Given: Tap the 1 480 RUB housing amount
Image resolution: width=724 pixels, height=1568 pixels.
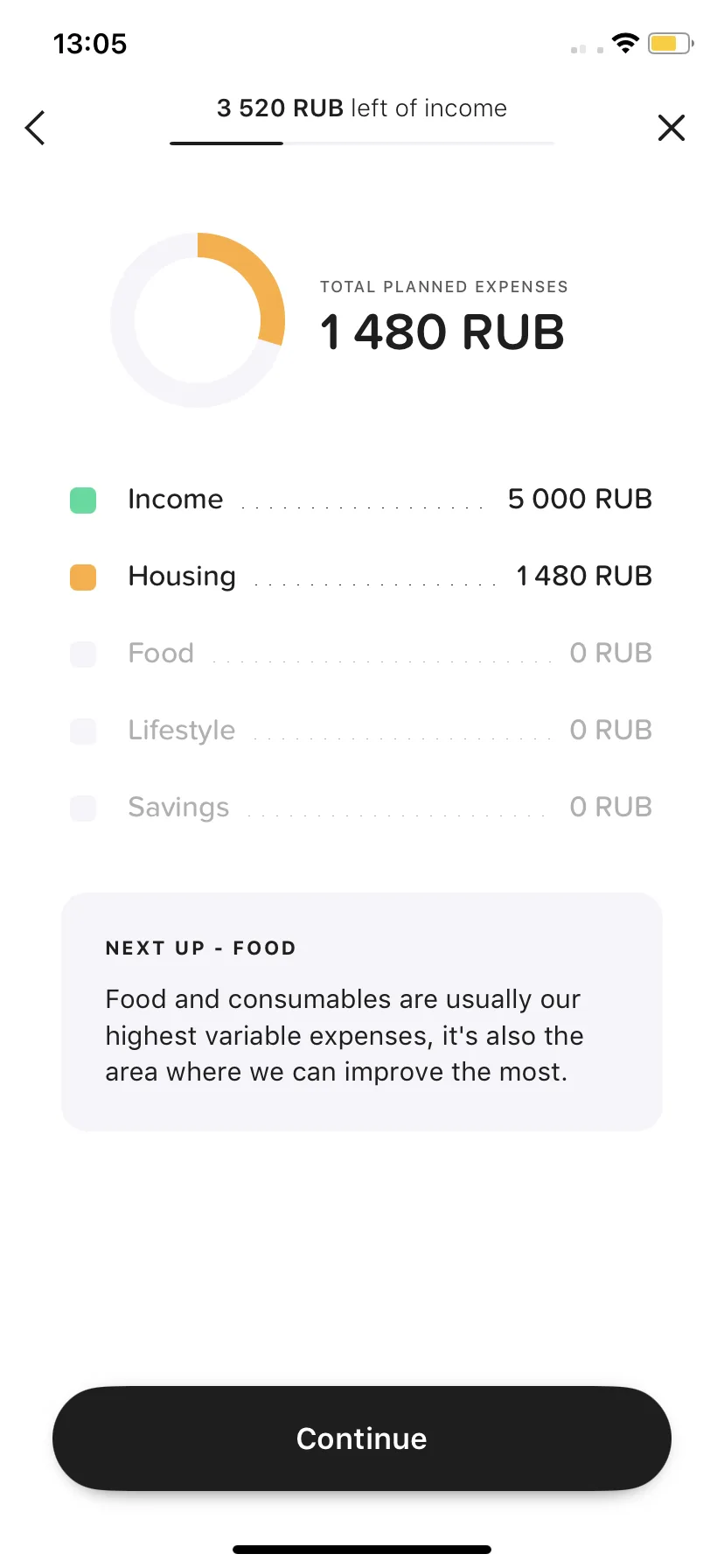Looking at the screenshot, I should point(584,576).
